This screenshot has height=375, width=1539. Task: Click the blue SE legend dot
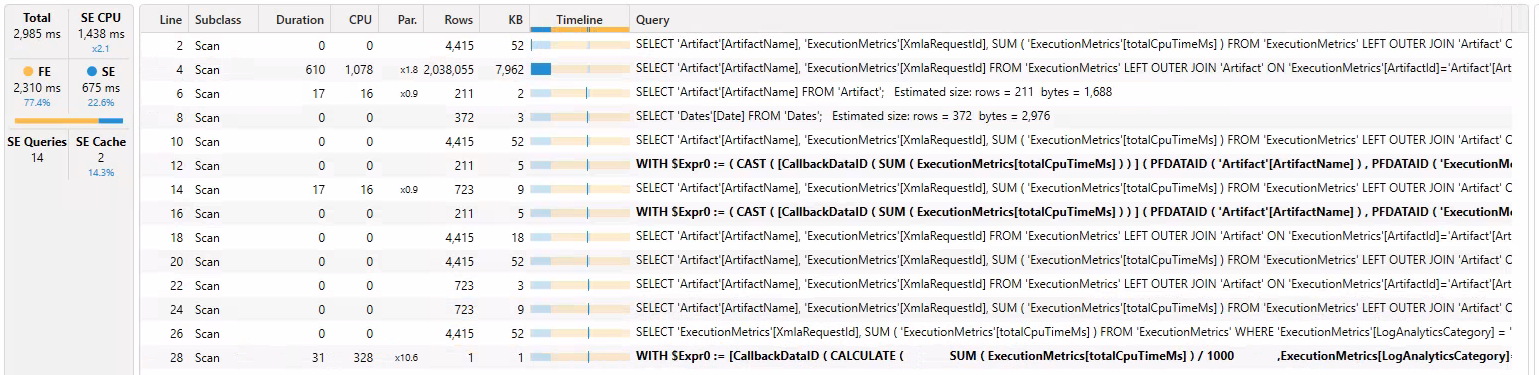92,72
